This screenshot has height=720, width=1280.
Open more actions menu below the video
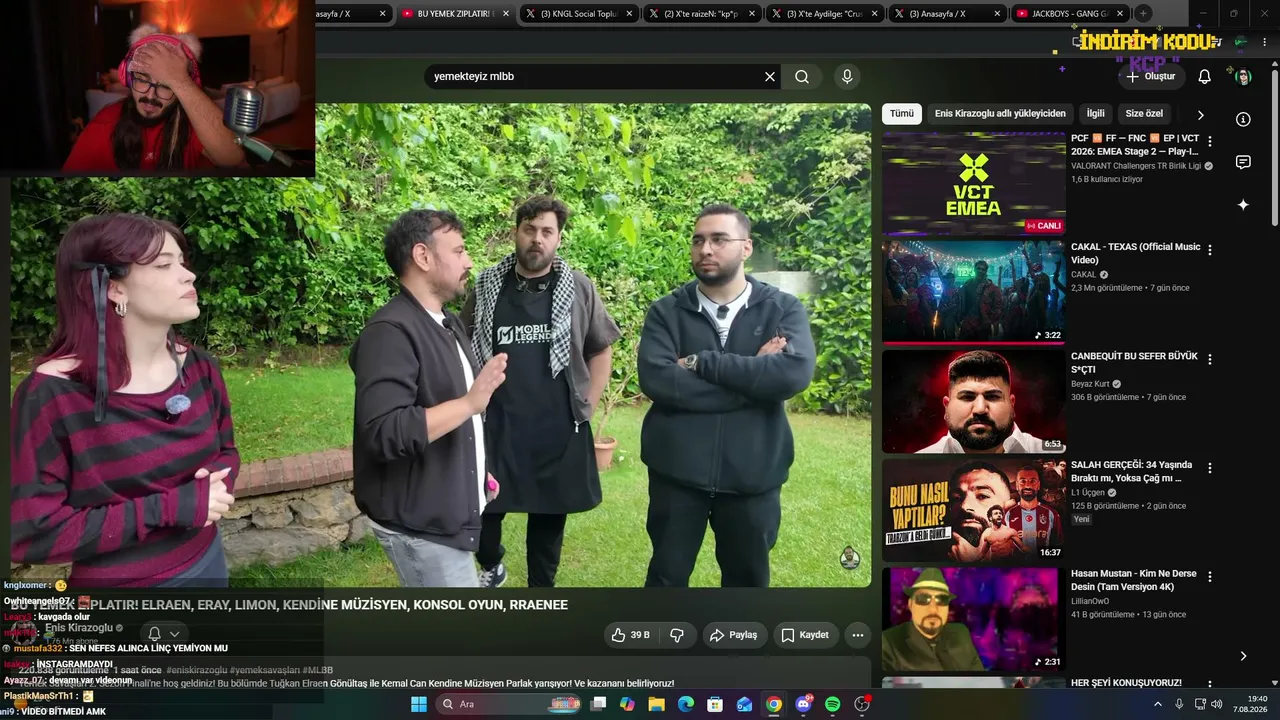857,635
